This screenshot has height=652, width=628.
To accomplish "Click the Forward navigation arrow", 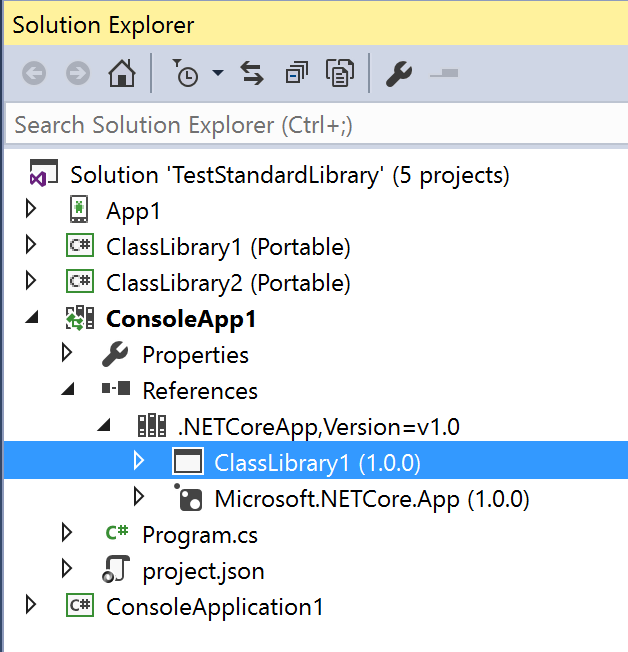I will point(78,74).
